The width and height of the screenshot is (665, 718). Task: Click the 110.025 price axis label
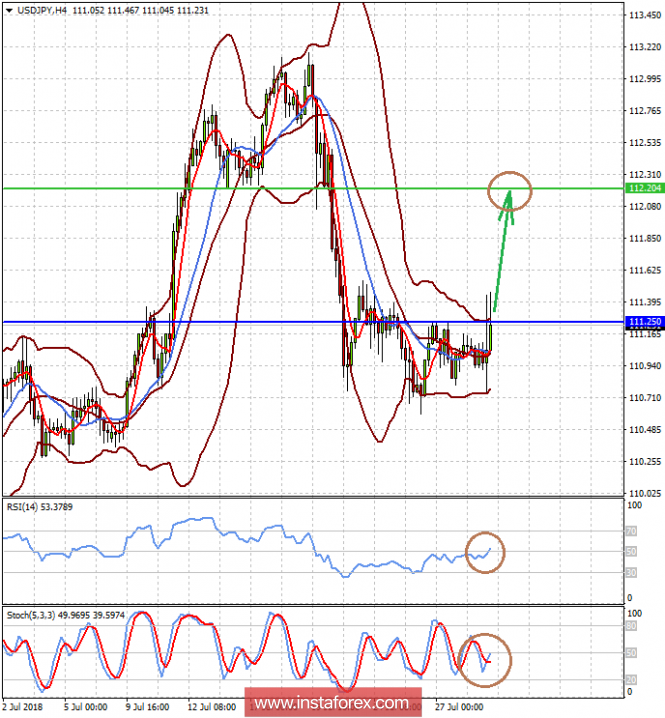click(x=643, y=494)
